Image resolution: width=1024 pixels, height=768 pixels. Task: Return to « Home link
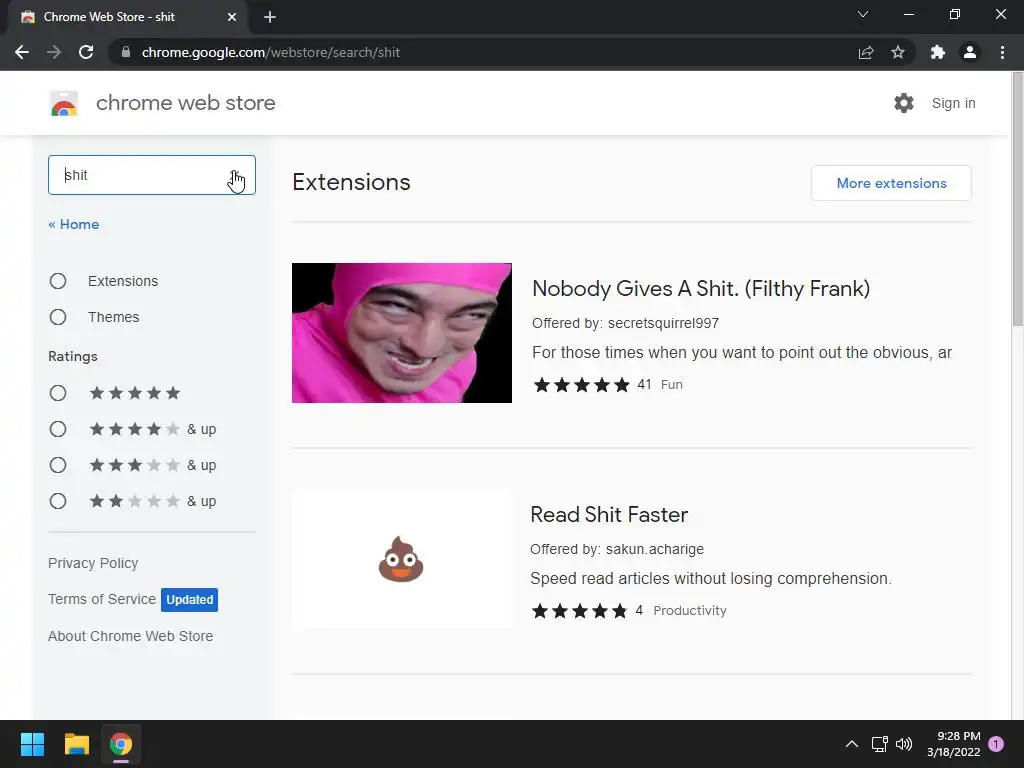74,224
